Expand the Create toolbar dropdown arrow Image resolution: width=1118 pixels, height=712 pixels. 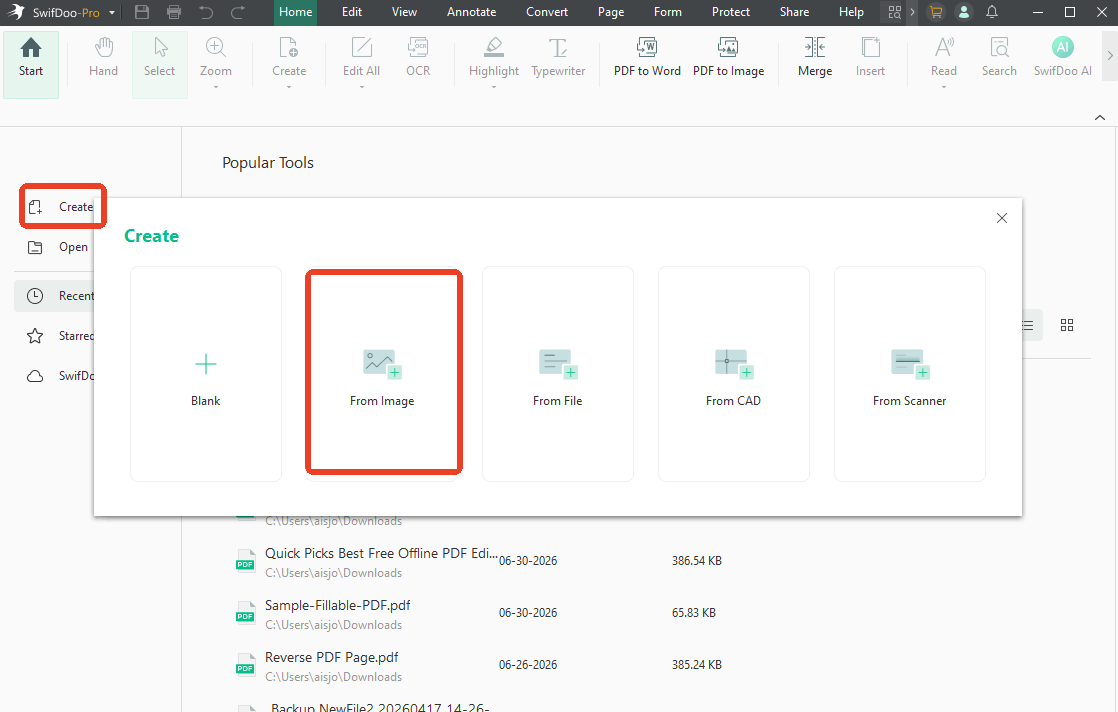click(289, 87)
